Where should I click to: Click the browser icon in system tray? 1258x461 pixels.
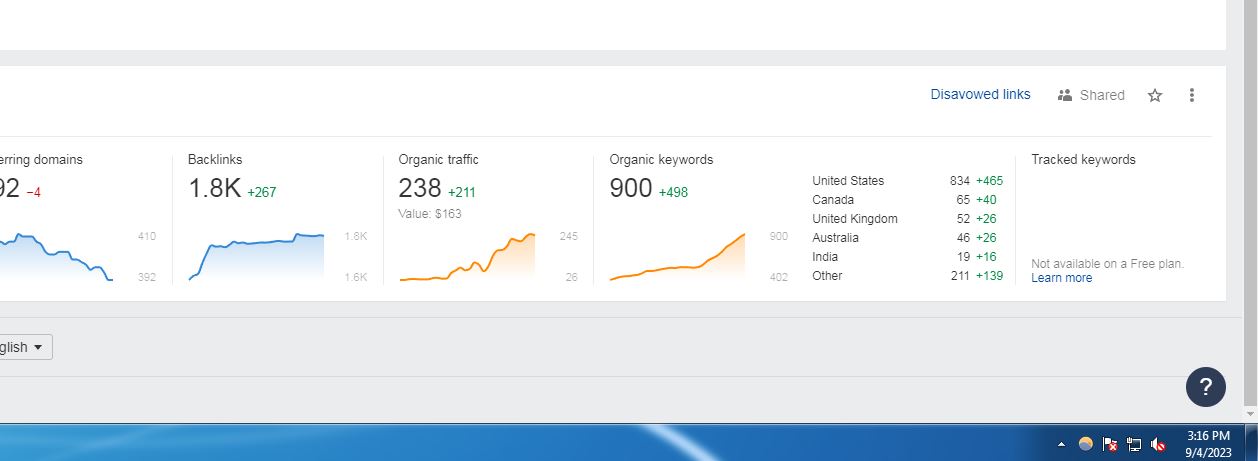click(1086, 444)
